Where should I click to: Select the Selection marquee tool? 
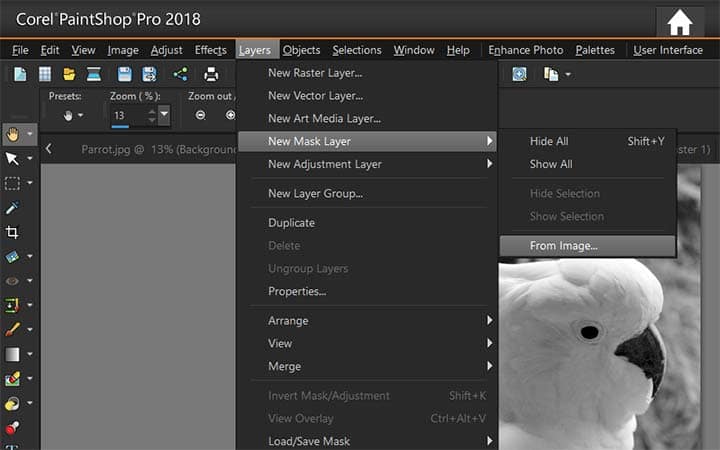(12, 183)
